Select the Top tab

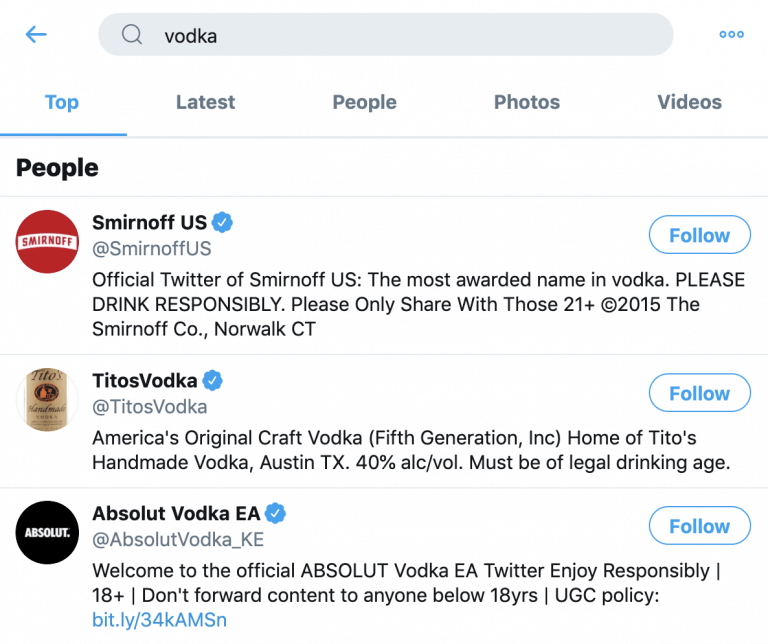(62, 103)
